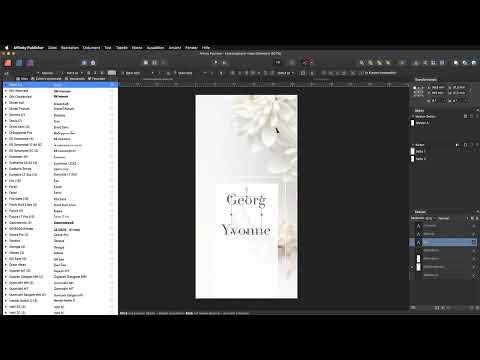Select the Seite 1 page thumbnail
This screenshot has width=480, height=360.
coord(413,151)
